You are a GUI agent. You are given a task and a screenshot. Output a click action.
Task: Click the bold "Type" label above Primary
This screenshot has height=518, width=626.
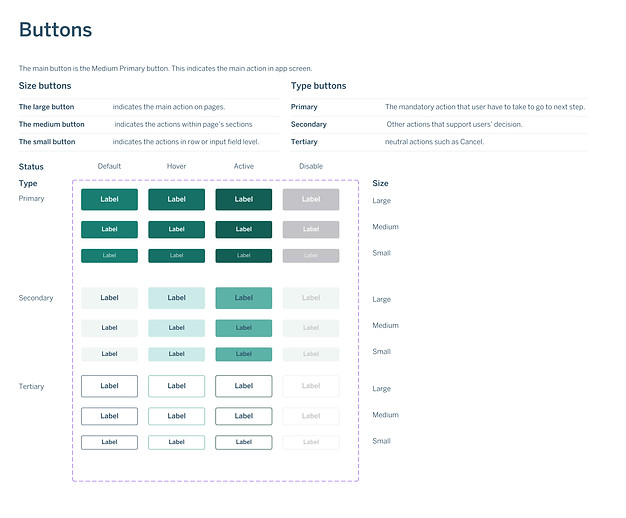(28, 184)
